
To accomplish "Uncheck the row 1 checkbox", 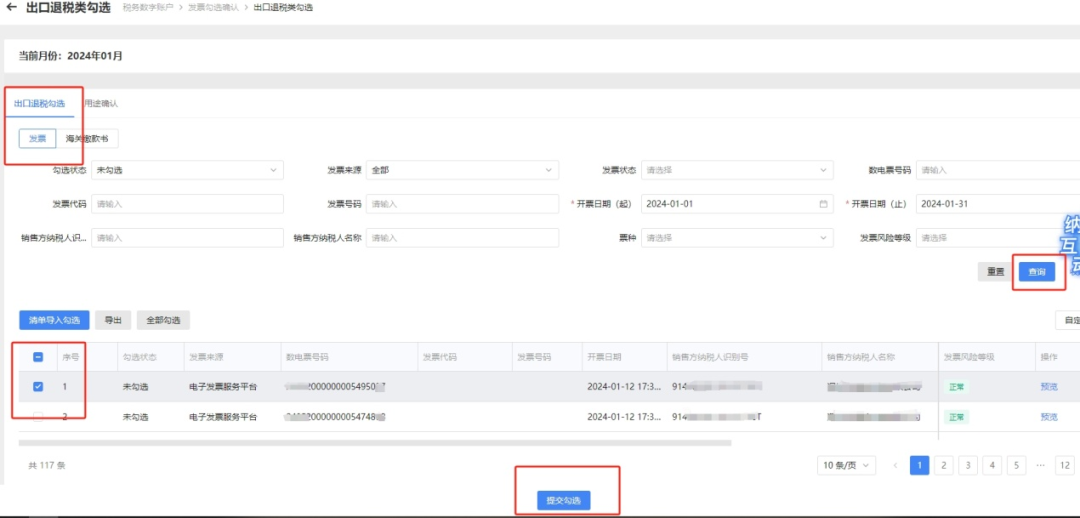I will click(x=38, y=387).
